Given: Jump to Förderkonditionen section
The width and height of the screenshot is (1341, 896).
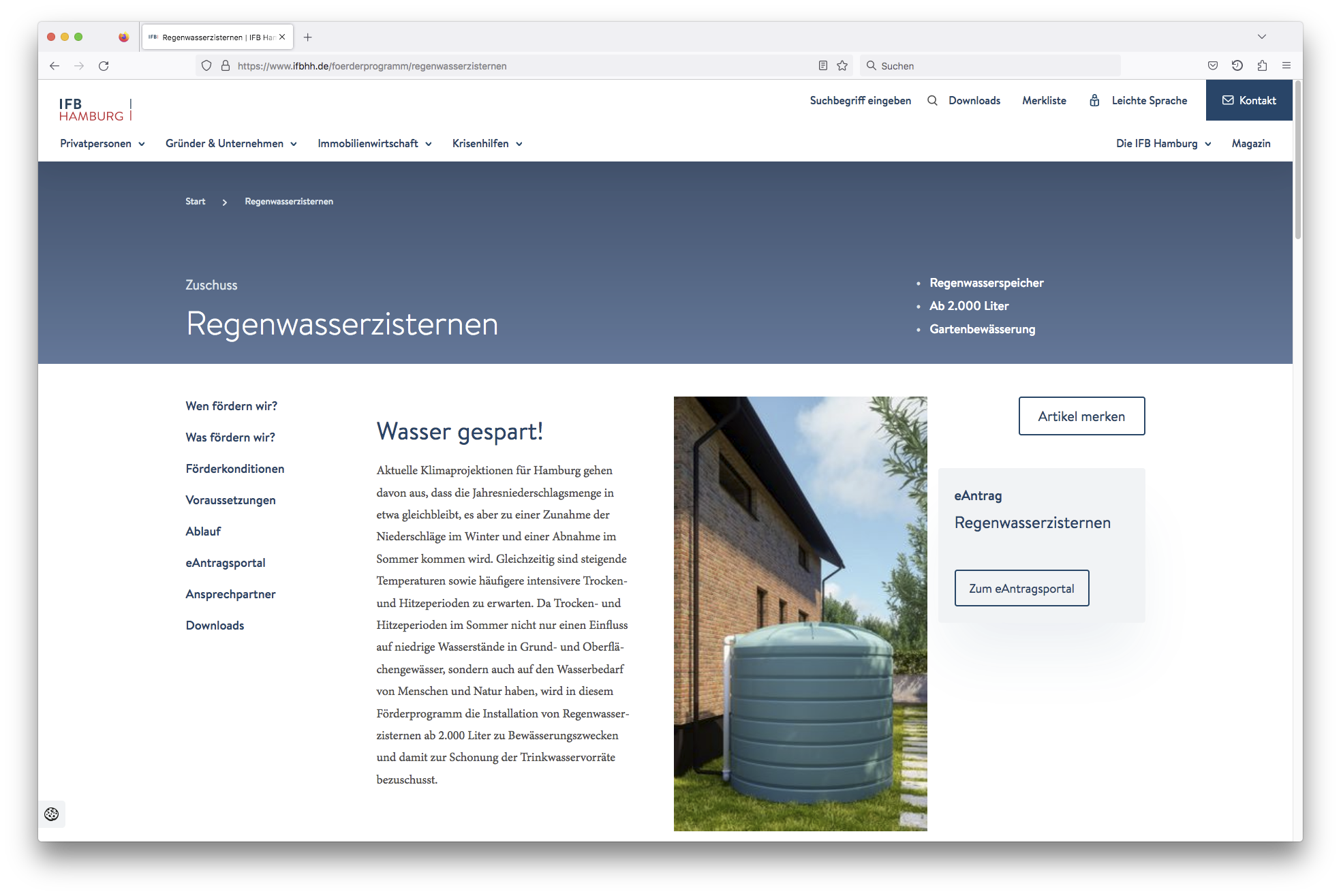Looking at the screenshot, I should click(x=235, y=469).
